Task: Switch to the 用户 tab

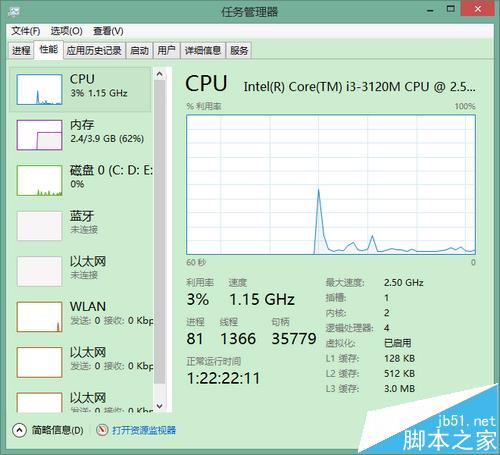Action: click(166, 50)
